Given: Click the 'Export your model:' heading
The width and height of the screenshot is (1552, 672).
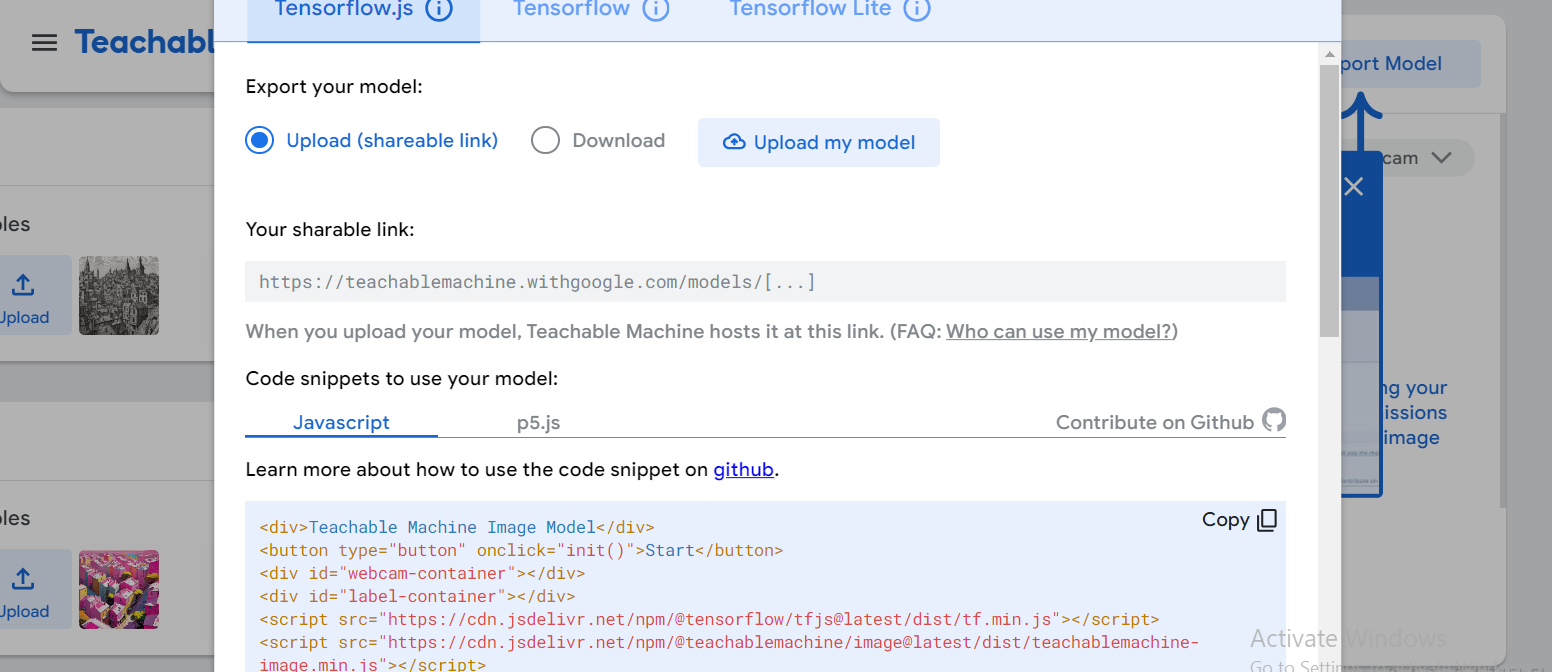Looking at the screenshot, I should click(x=334, y=87).
